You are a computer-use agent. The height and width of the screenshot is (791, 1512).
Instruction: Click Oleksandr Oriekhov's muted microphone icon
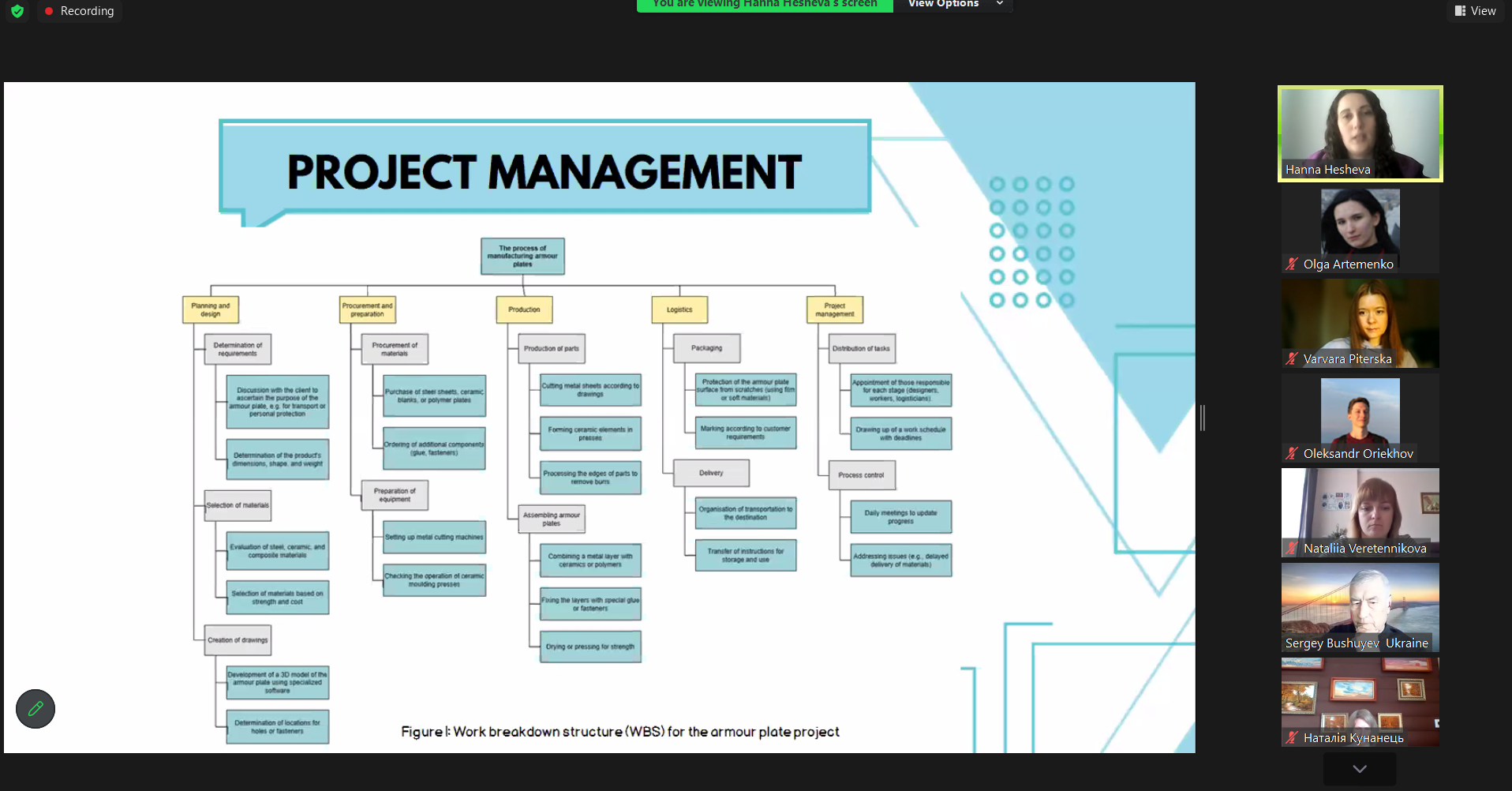[1292, 454]
